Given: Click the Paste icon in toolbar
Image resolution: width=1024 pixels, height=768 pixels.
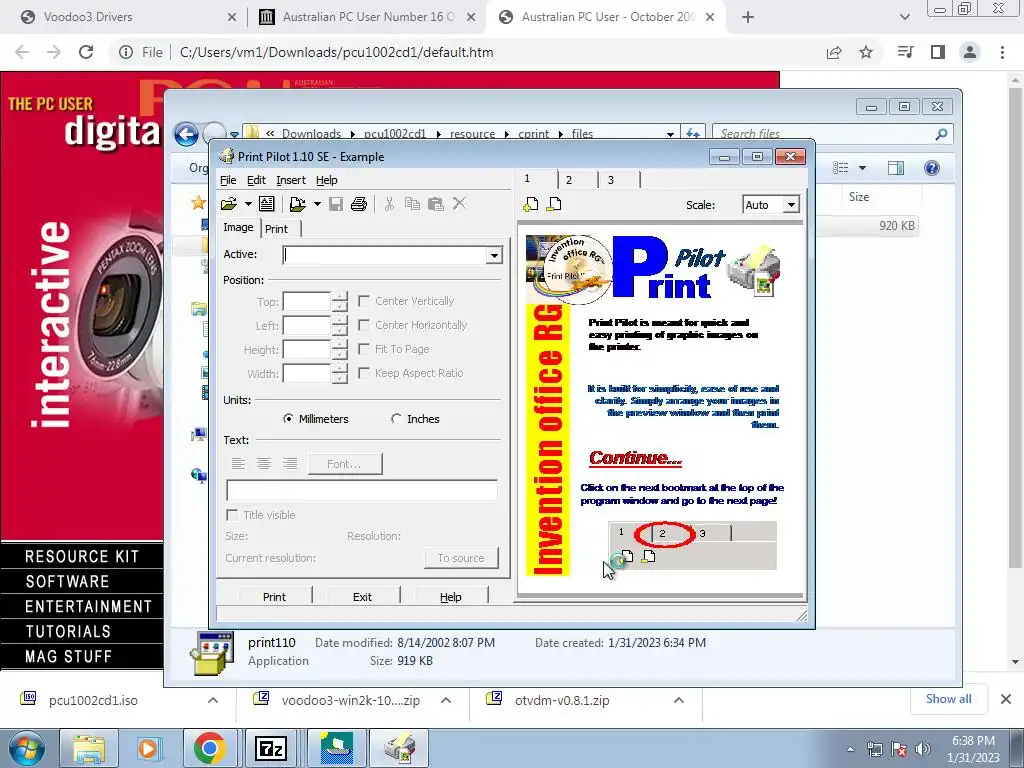Looking at the screenshot, I should 436,204.
